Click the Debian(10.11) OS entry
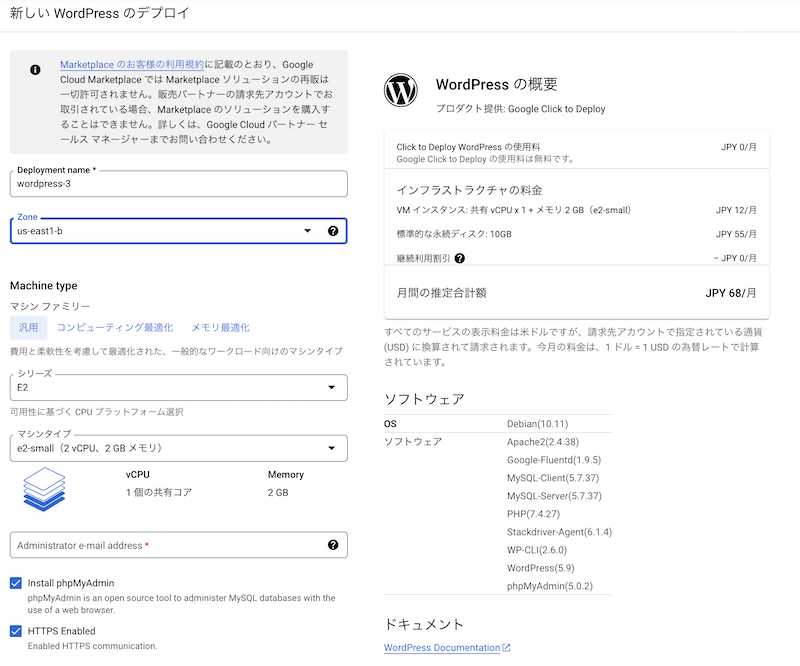The image size is (800, 666). (x=537, y=424)
